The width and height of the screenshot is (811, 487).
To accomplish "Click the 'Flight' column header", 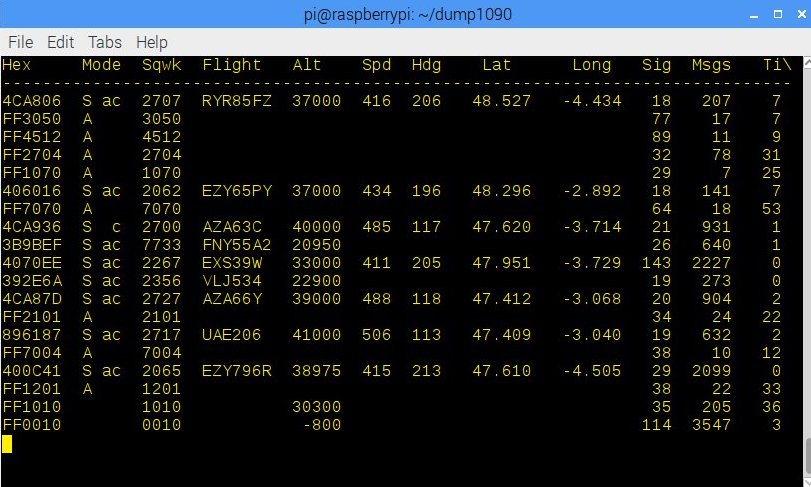I will 232,65.
